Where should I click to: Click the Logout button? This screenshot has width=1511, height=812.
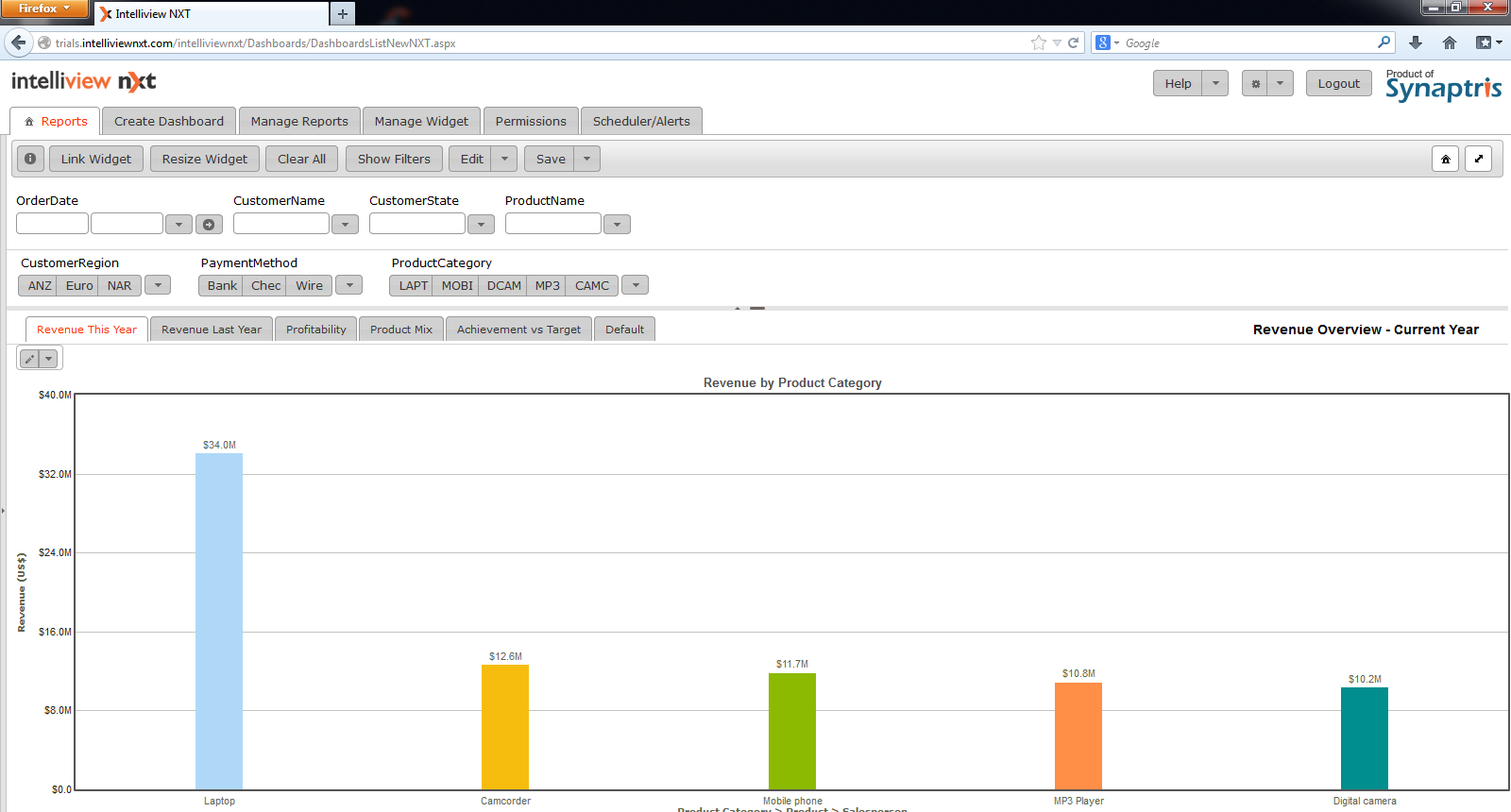(1338, 83)
